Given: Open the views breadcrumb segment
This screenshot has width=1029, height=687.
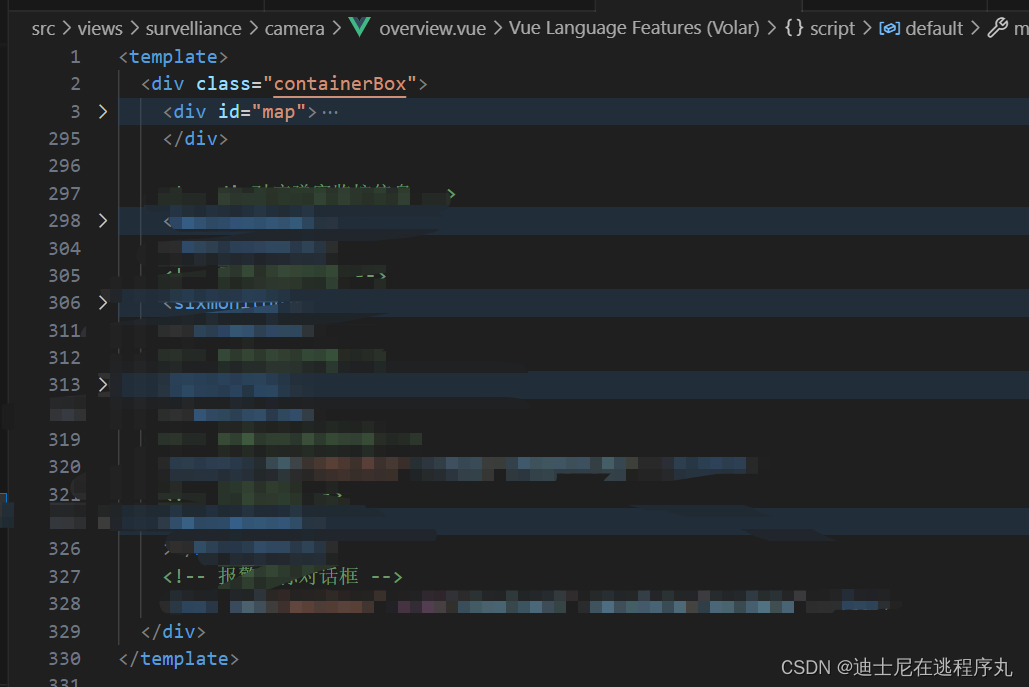Looking at the screenshot, I should pos(100,29).
